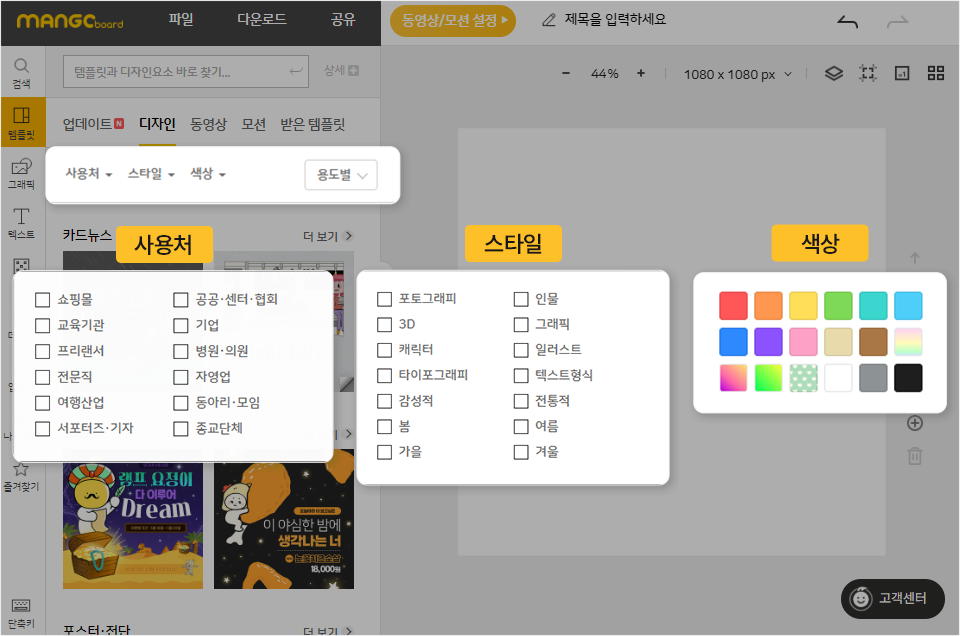This screenshot has height=636, width=960.
Task: Switch to the 받은 템플릿 tab
Action: tap(313, 124)
